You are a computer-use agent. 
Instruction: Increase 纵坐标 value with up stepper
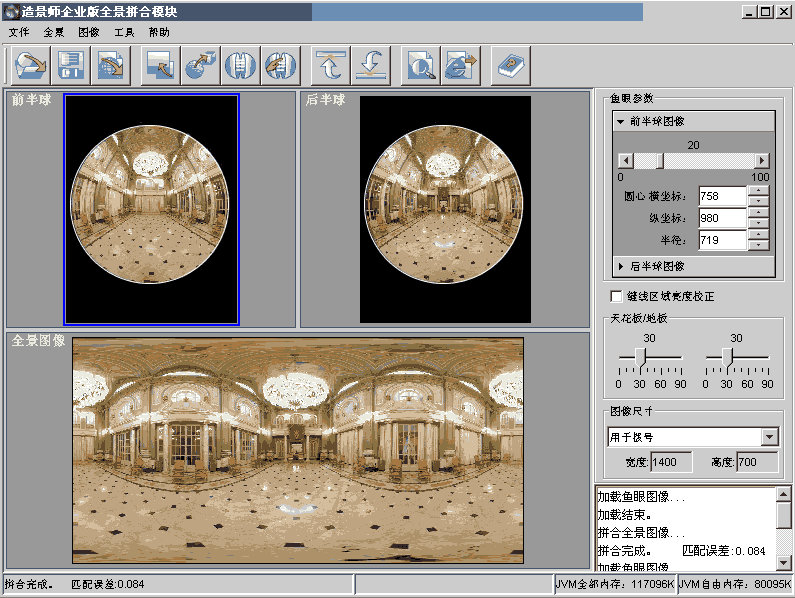click(758, 213)
